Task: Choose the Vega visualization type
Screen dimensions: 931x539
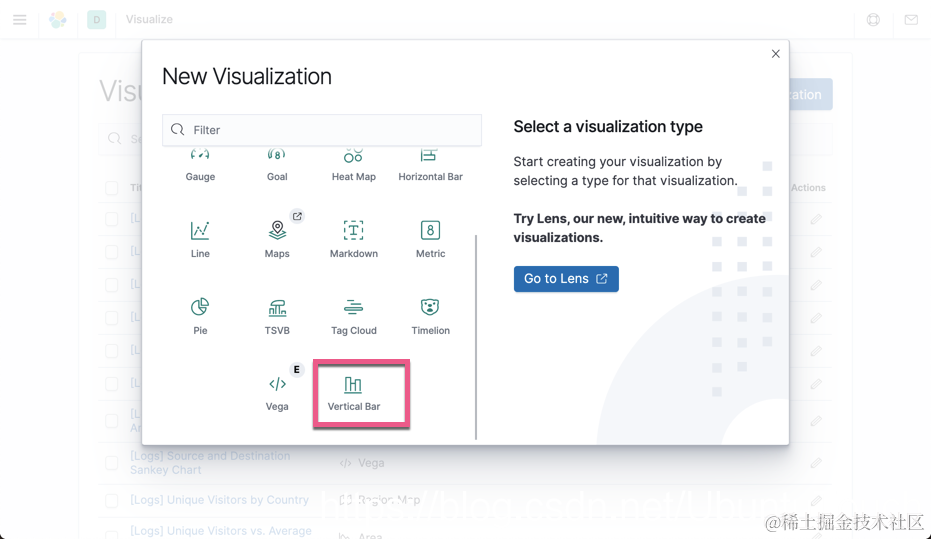Action: coord(277,392)
